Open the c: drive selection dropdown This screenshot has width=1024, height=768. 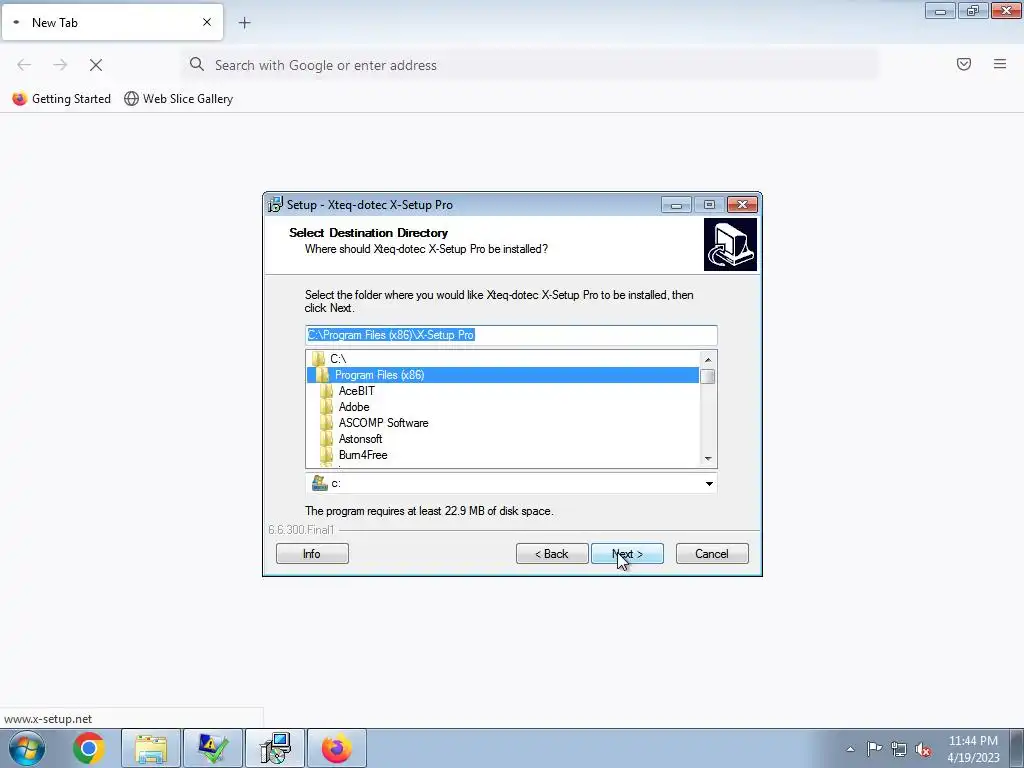709,484
